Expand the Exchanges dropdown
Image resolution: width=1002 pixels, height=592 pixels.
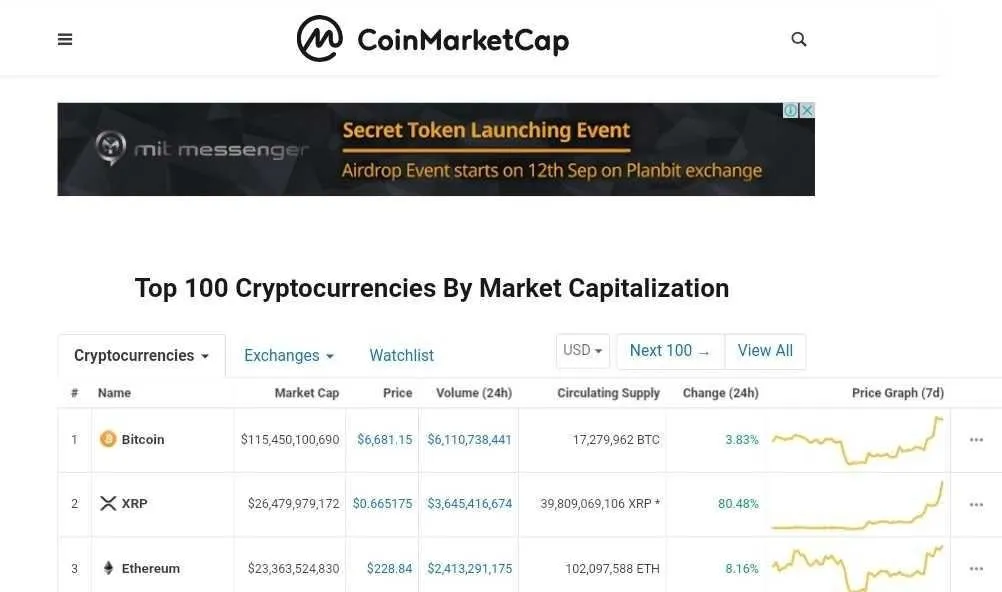click(289, 355)
